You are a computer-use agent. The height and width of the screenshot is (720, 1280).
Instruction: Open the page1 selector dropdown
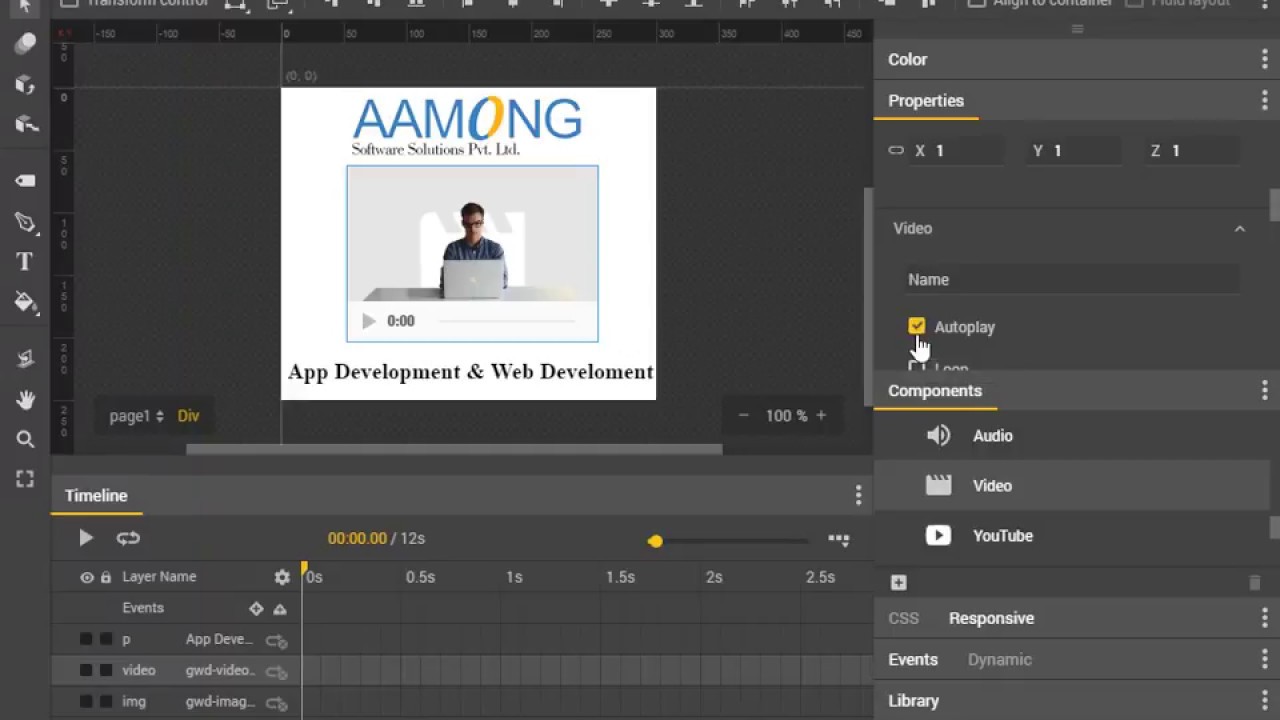(136, 416)
